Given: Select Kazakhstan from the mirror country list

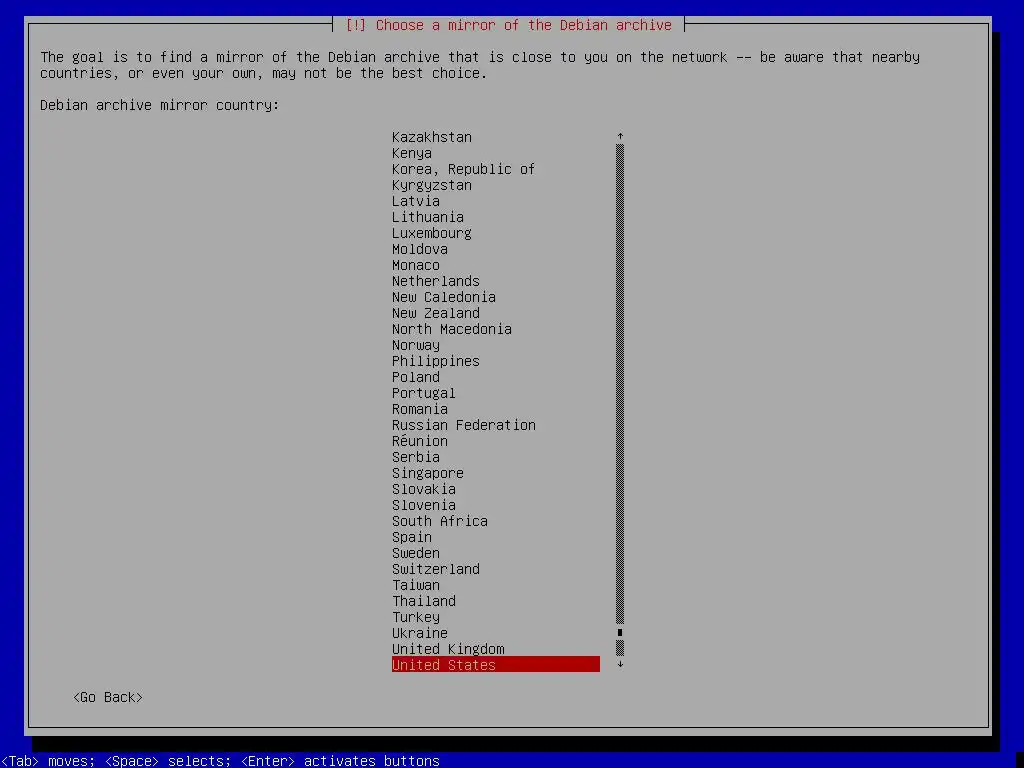Looking at the screenshot, I should [432, 137].
